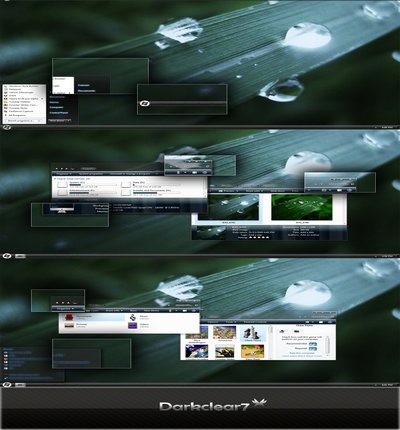Click the taskbar button beside the middle Start orb
This screenshot has height=430, width=400.
click(x=20, y=256)
